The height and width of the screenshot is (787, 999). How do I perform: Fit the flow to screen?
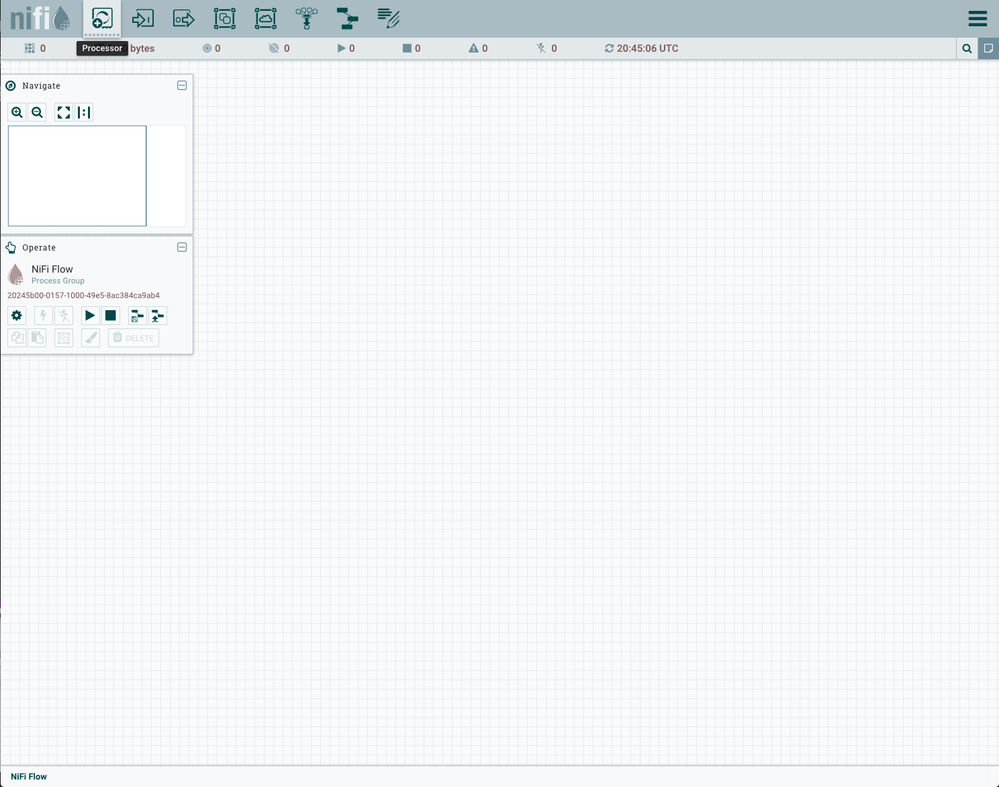click(64, 113)
